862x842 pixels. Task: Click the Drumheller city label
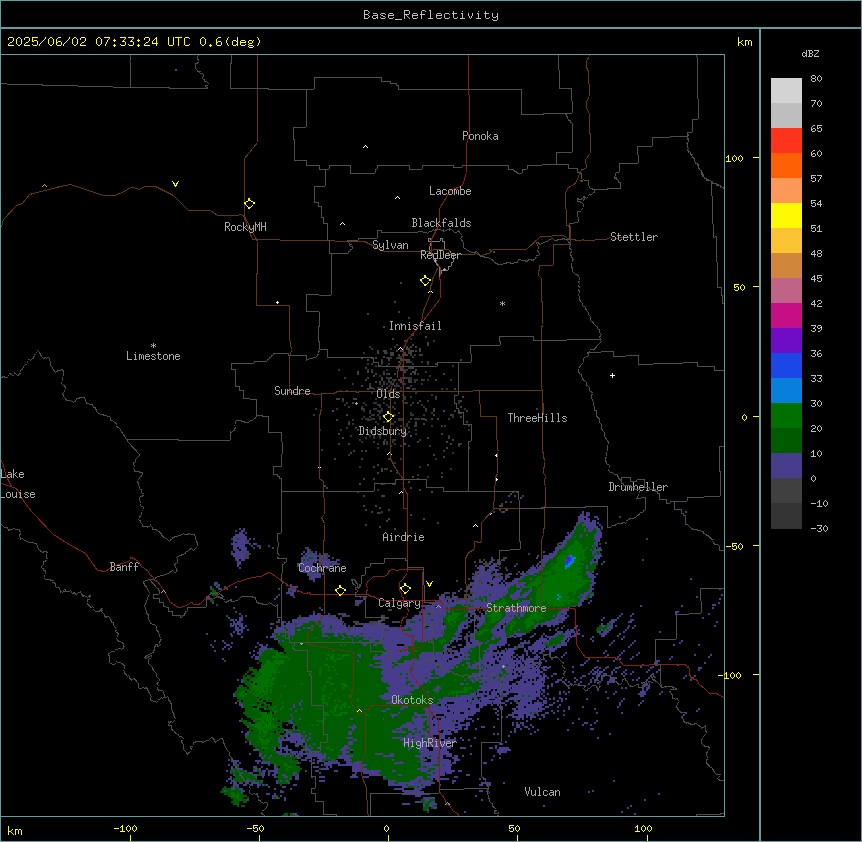tap(638, 487)
